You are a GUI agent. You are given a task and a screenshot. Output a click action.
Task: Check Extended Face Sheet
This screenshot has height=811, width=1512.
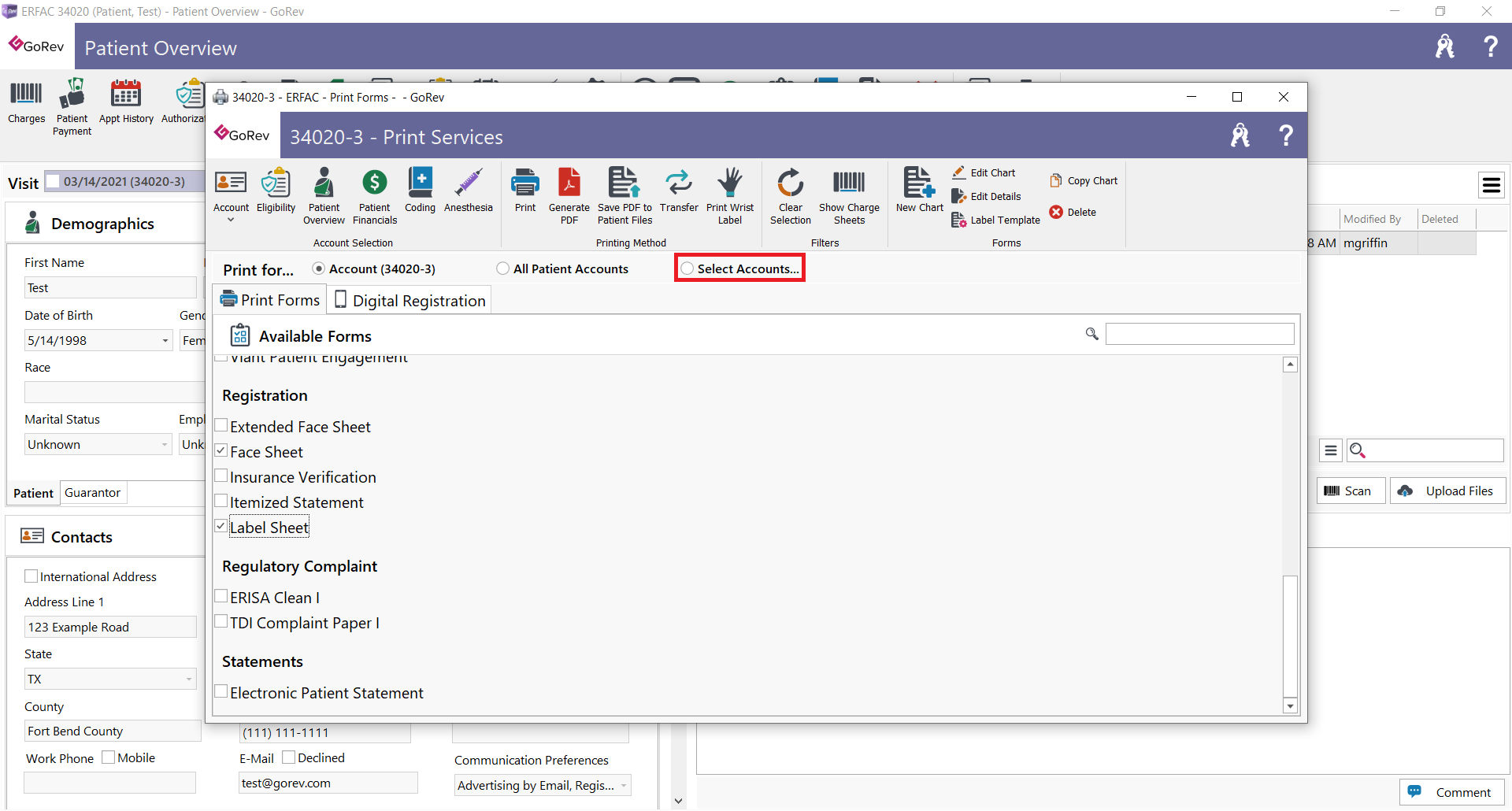[221, 426]
